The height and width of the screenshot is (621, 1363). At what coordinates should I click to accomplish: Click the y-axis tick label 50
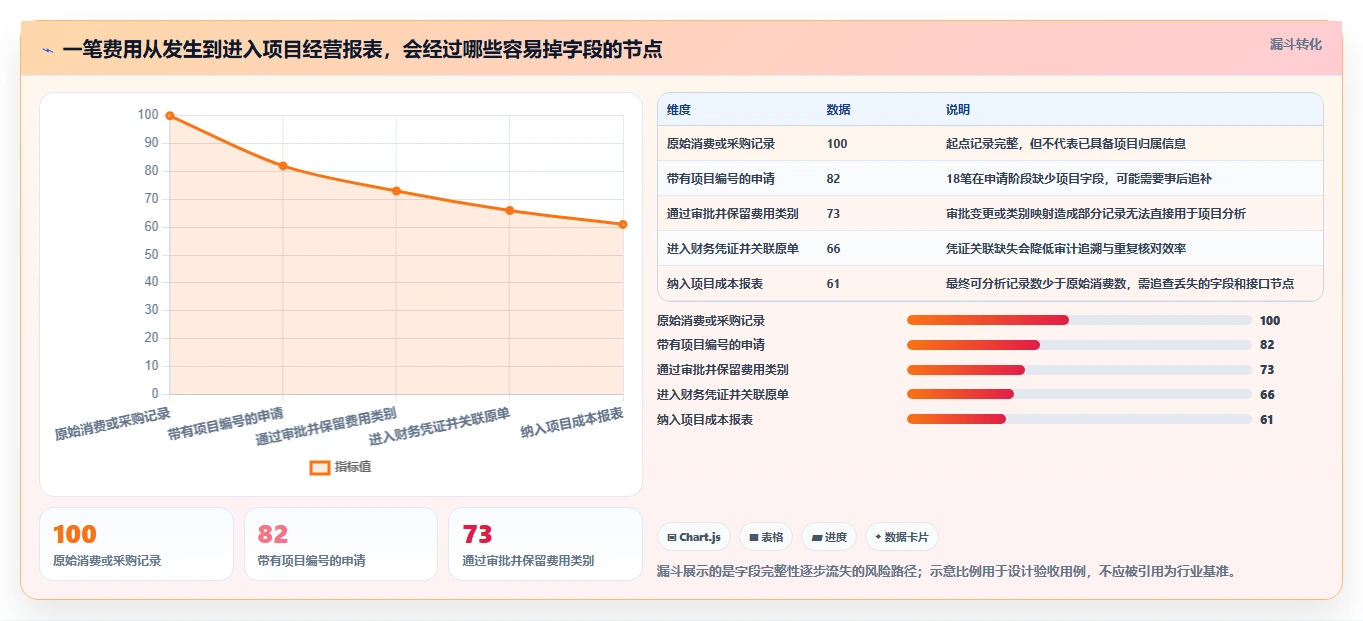[x=152, y=255]
